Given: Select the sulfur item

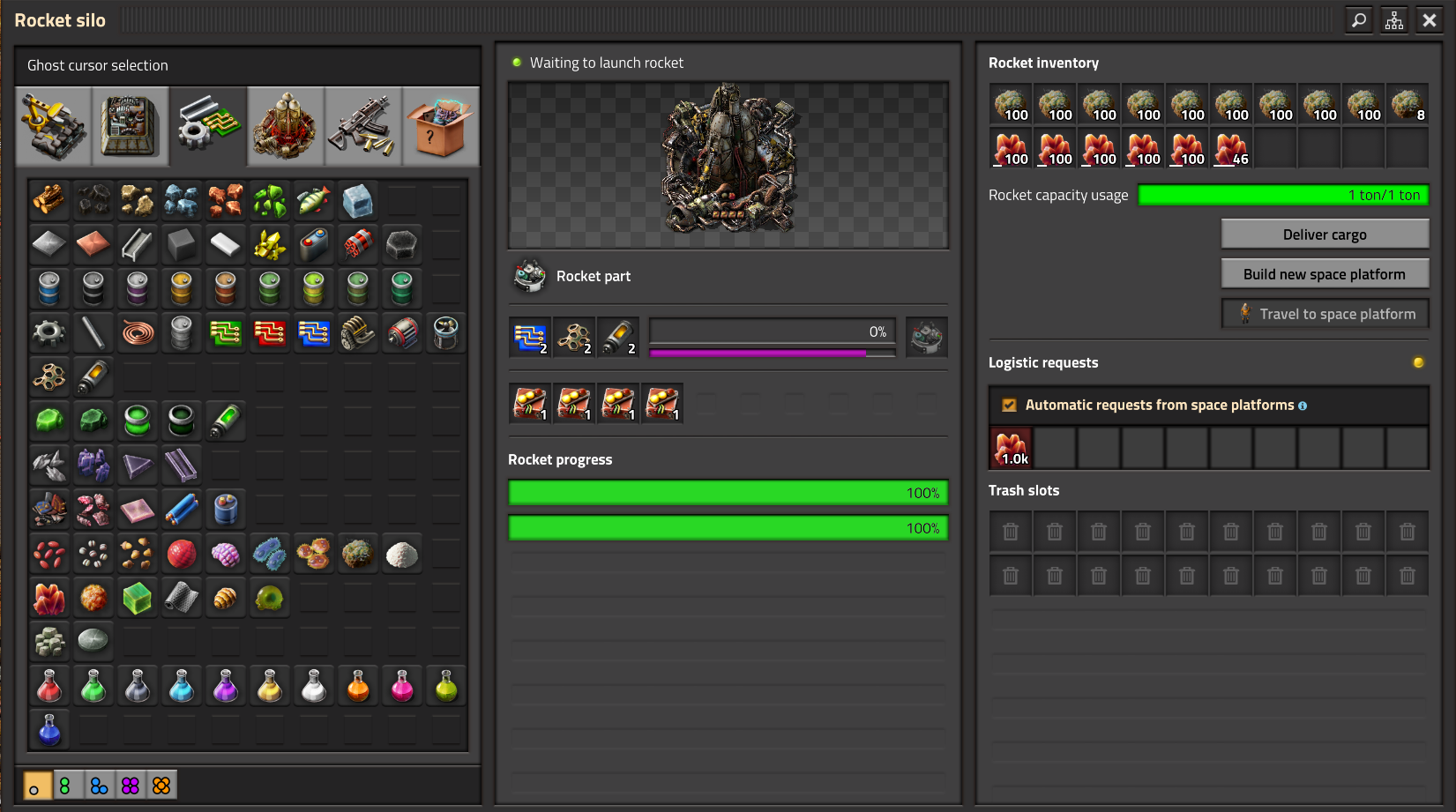Looking at the screenshot, I should (270, 245).
